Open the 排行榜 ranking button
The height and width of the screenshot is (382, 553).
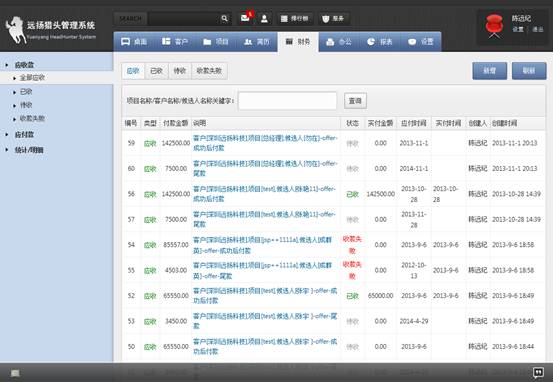pos(294,18)
